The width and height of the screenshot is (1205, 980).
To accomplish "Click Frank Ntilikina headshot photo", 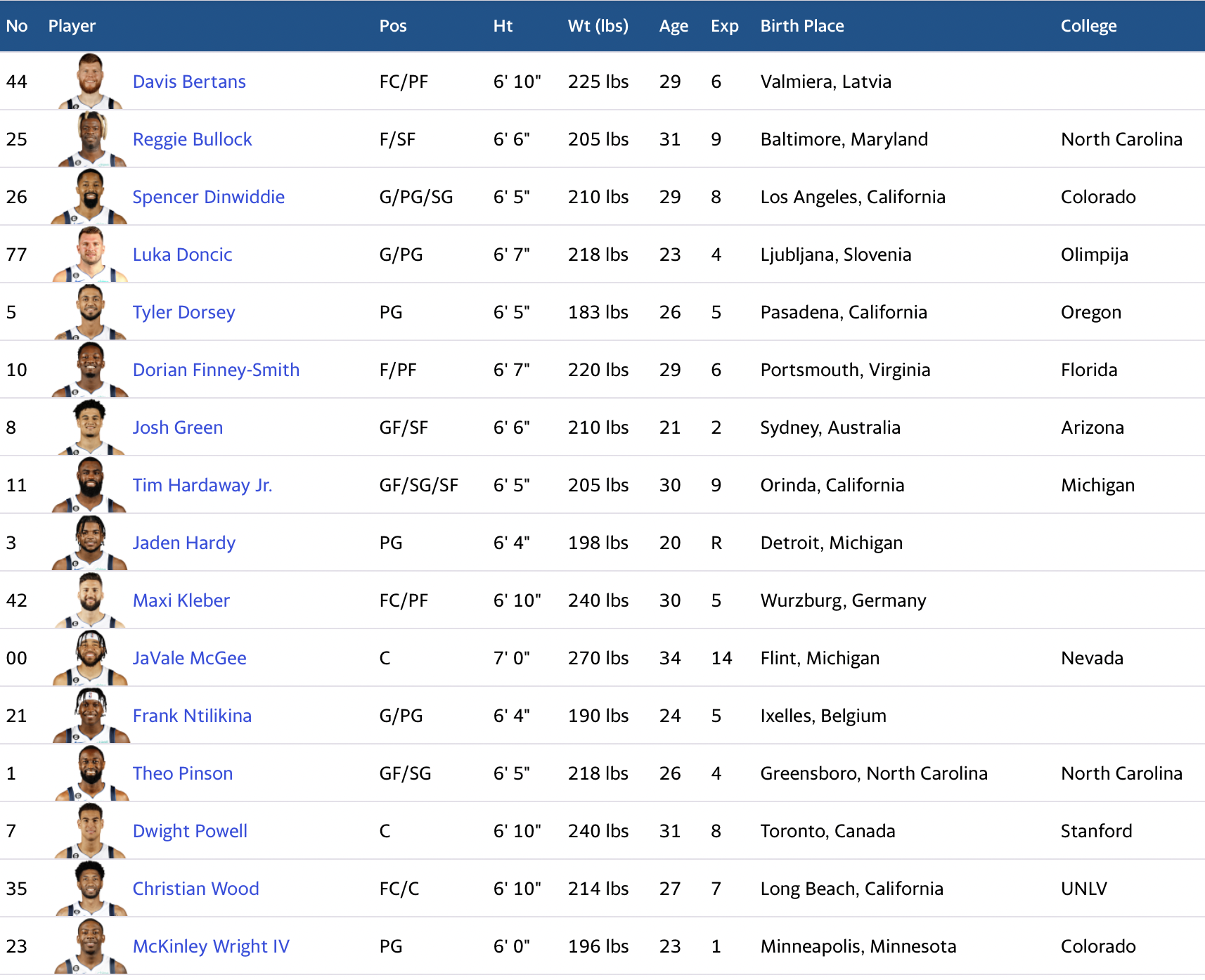I will pyautogui.click(x=90, y=715).
